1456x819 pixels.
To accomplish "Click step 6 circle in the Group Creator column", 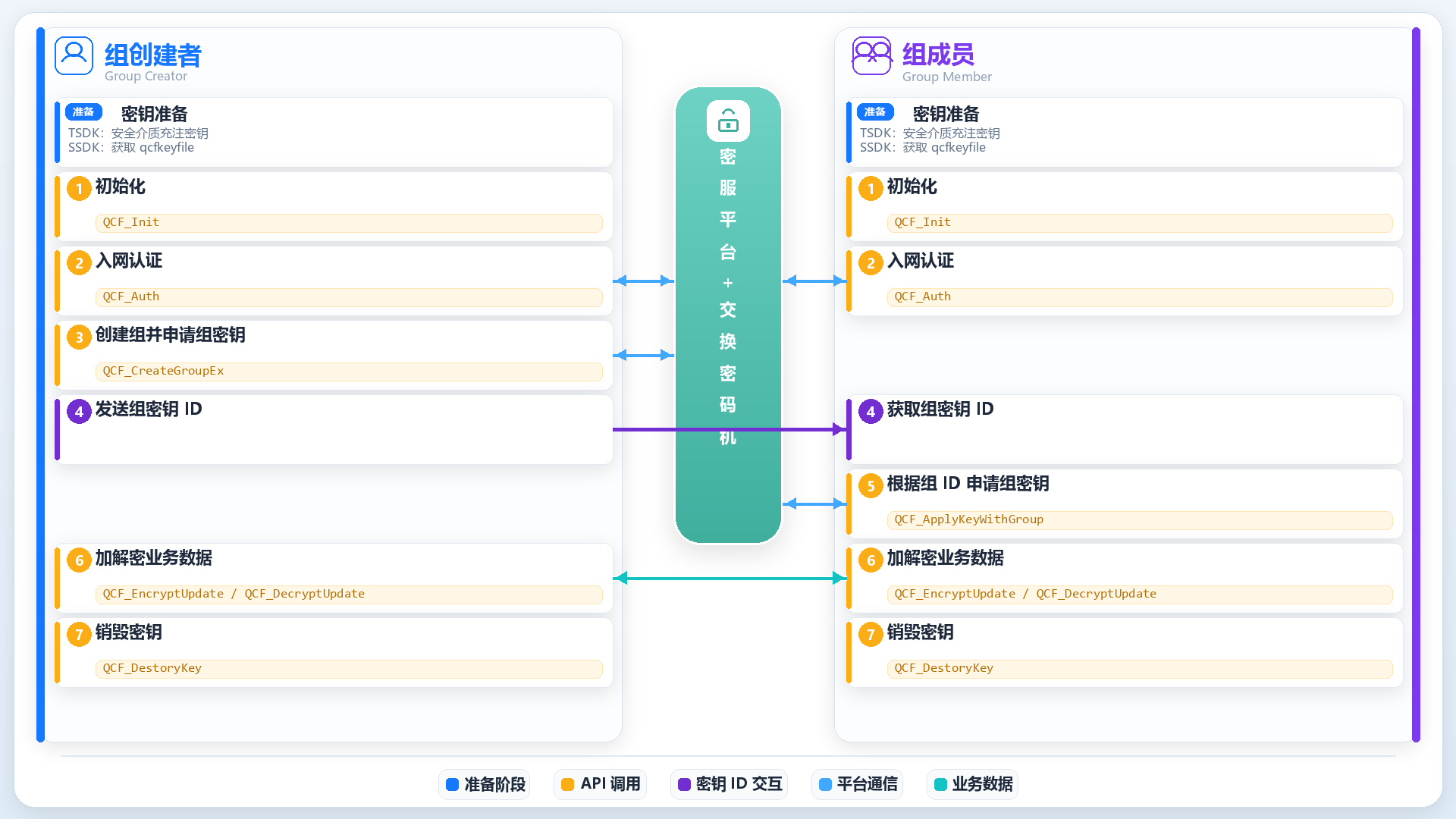I will pyautogui.click(x=79, y=560).
